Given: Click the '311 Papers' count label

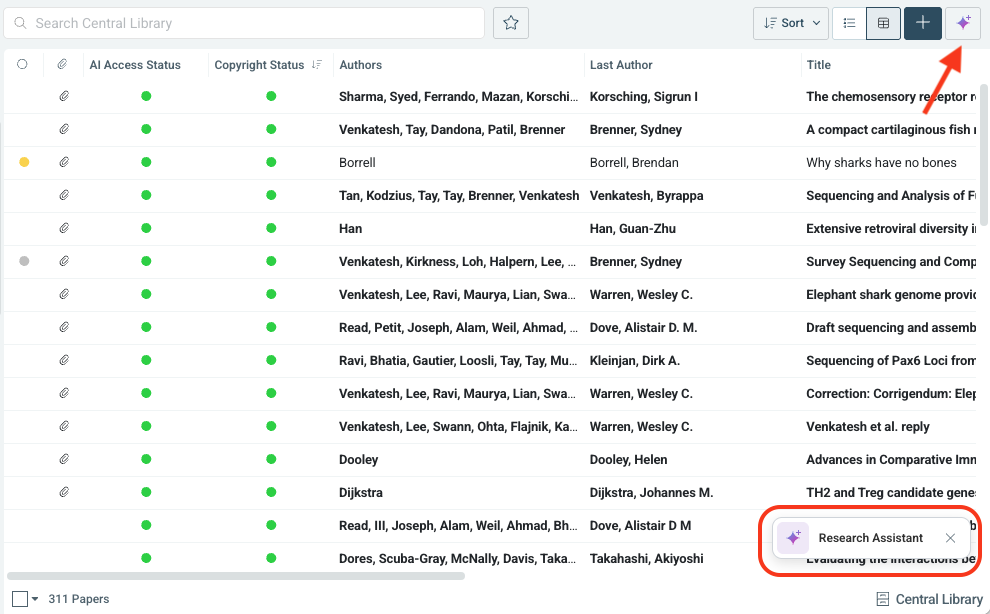Looking at the screenshot, I should point(79,599).
